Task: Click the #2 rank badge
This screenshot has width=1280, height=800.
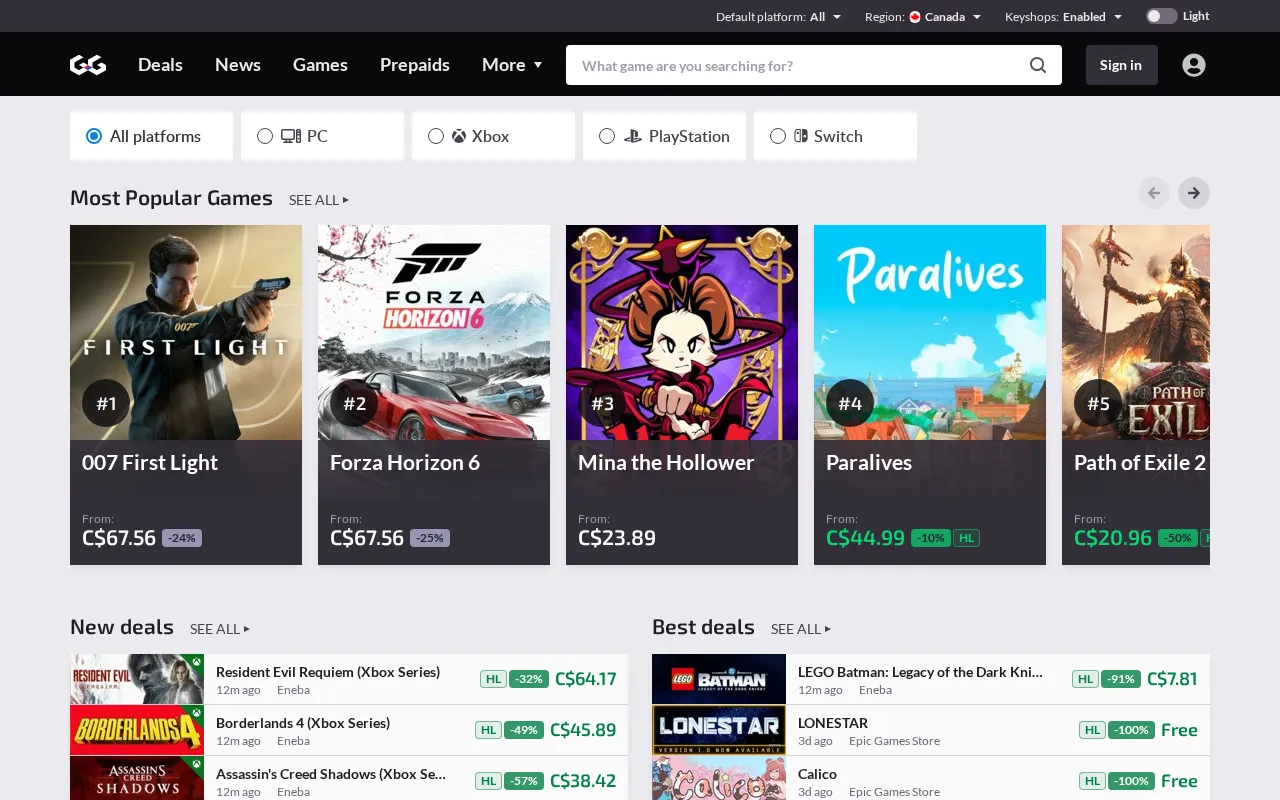Action: pyautogui.click(x=354, y=403)
